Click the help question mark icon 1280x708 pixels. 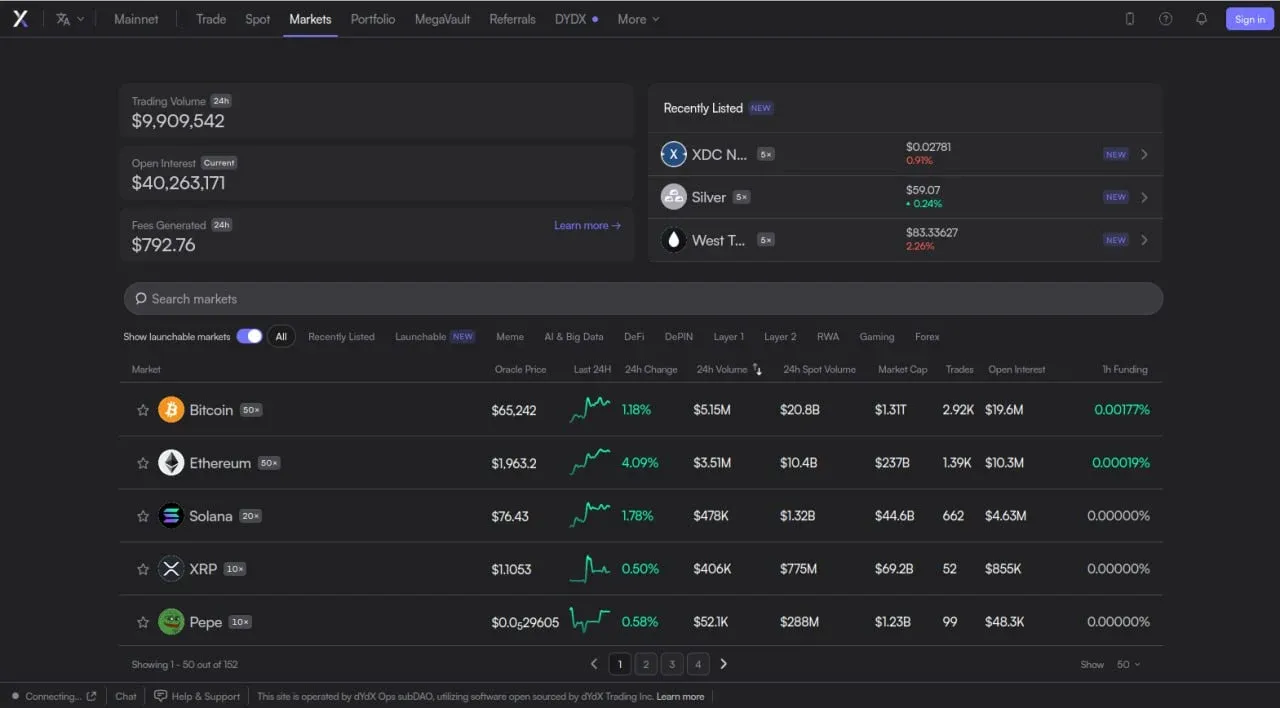(x=1165, y=19)
